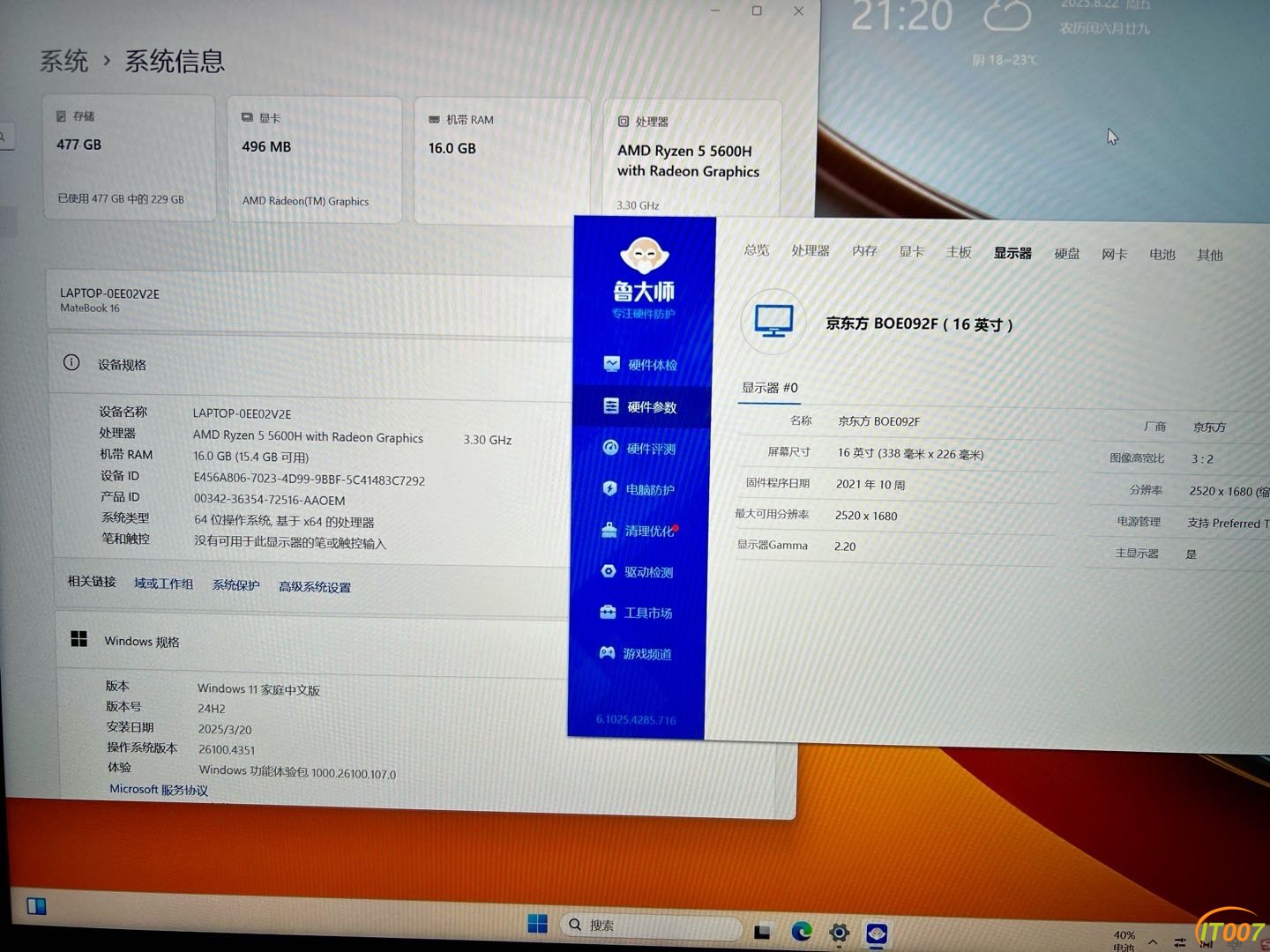Open 驱动检测 driver check section

click(638, 571)
